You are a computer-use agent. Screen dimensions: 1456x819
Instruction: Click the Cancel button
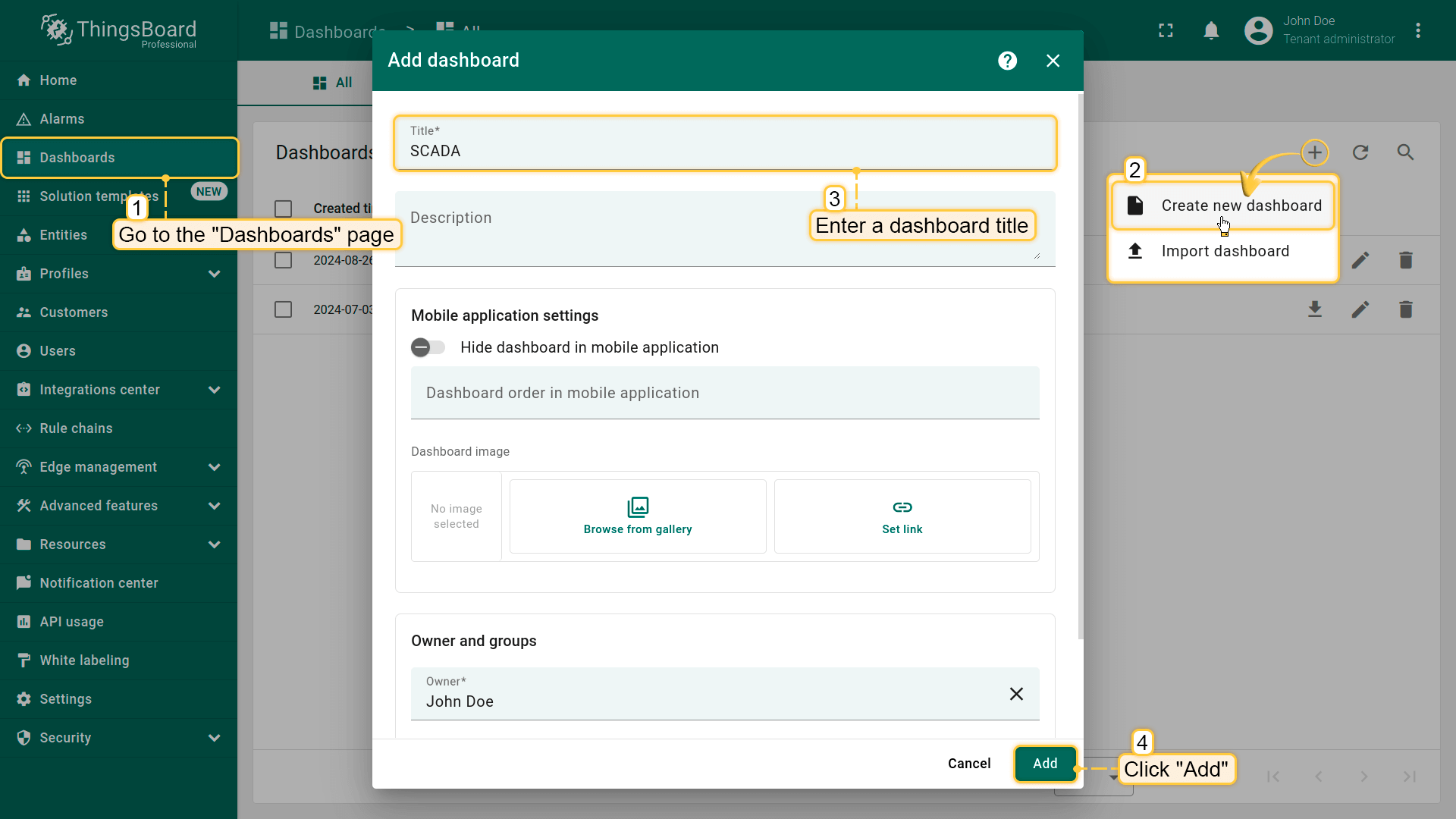(968, 764)
